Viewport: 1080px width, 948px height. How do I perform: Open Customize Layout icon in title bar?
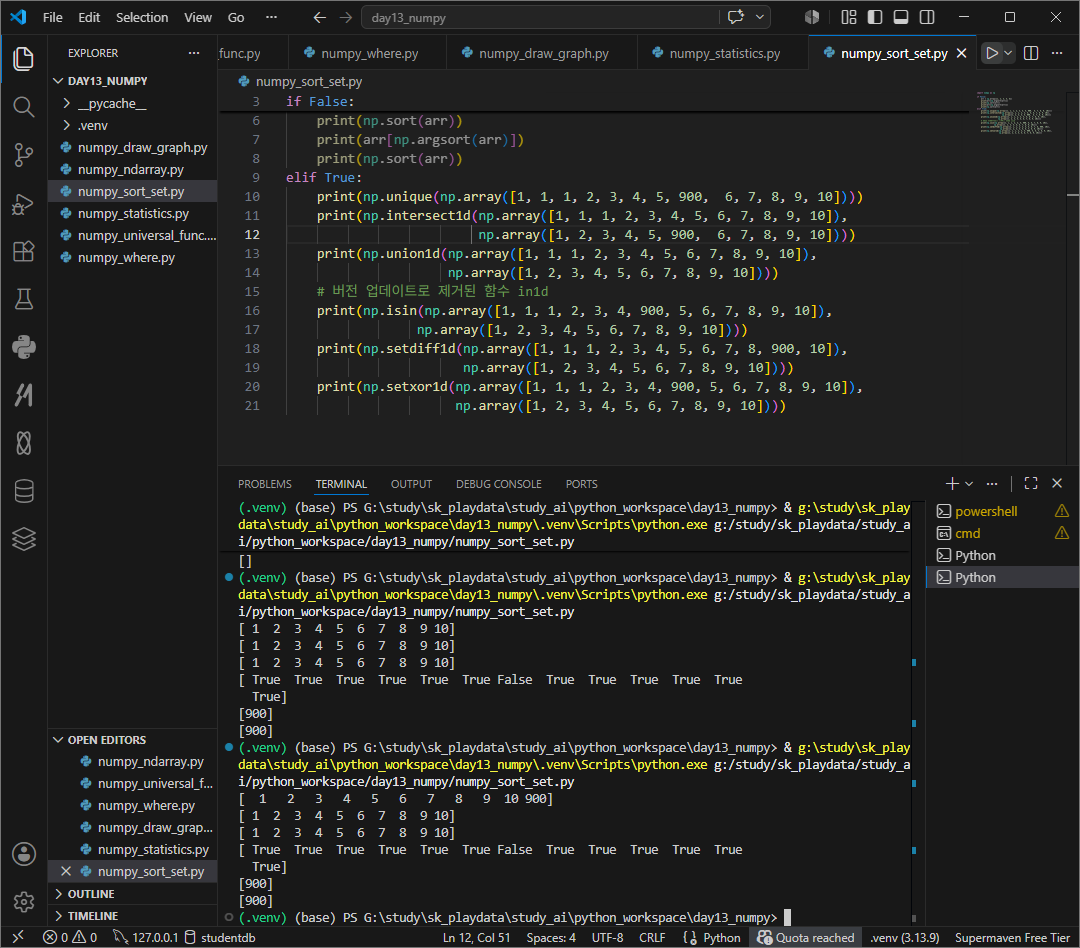(x=849, y=17)
